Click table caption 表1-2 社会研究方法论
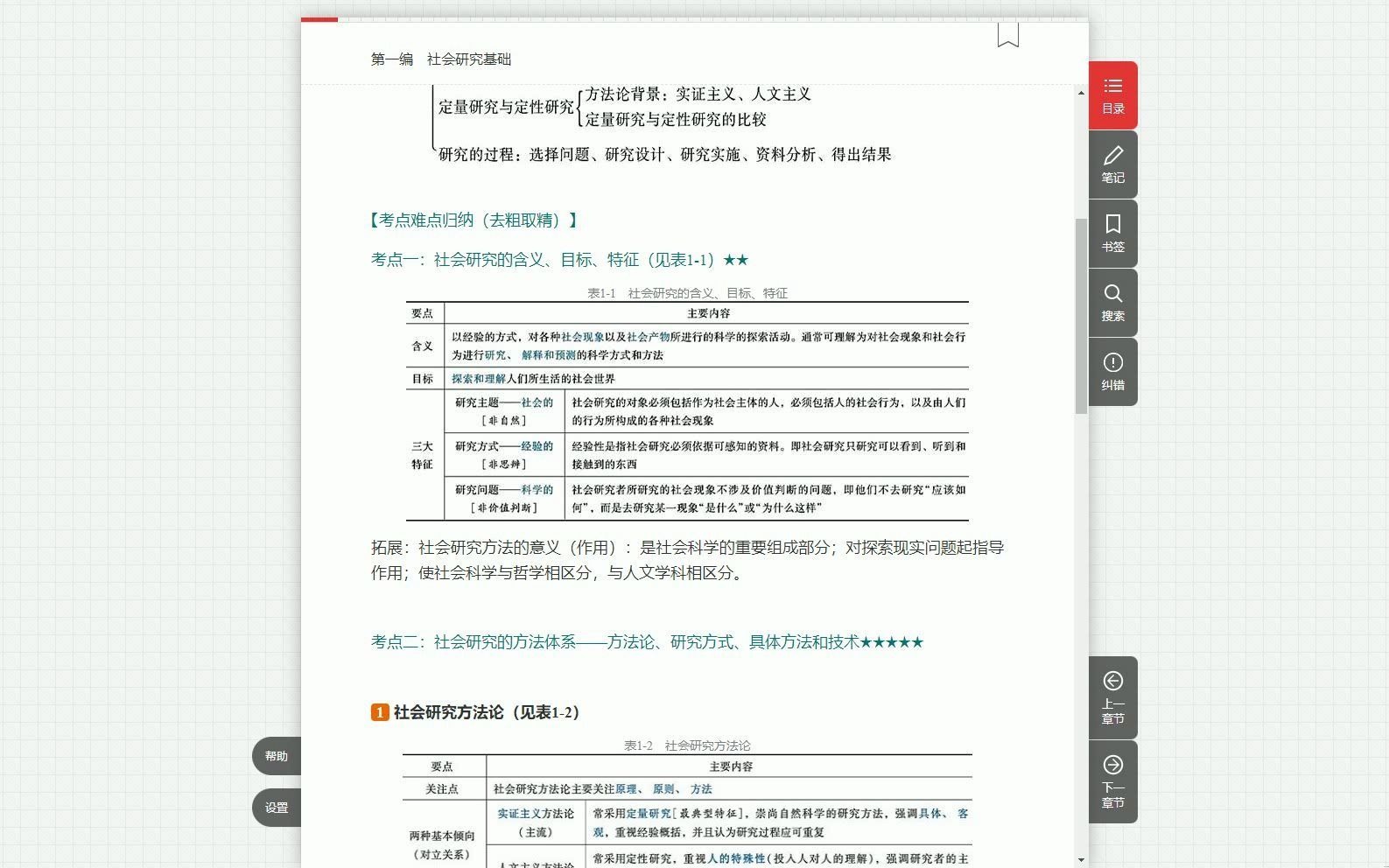 [x=687, y=745]
